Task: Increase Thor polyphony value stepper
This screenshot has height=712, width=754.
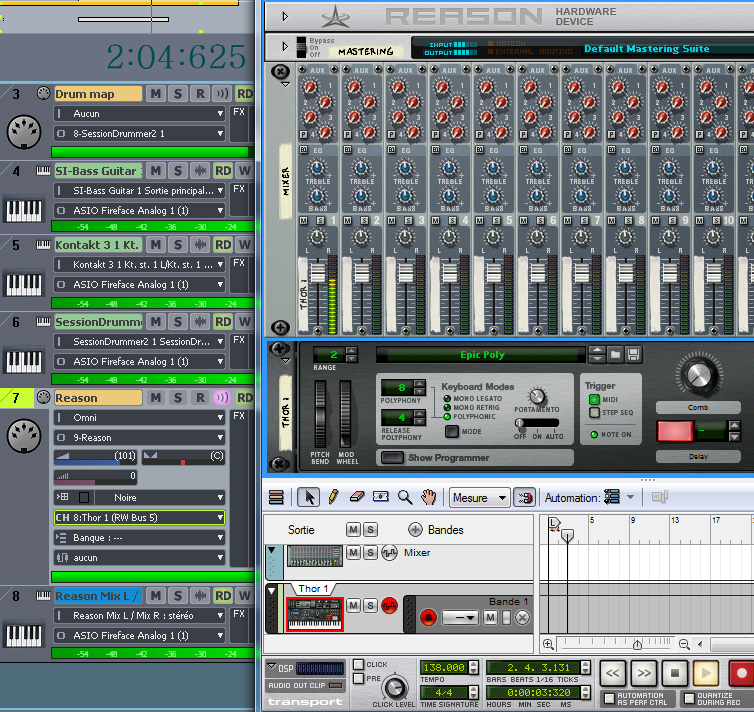Action: click(x=419, y=384)
